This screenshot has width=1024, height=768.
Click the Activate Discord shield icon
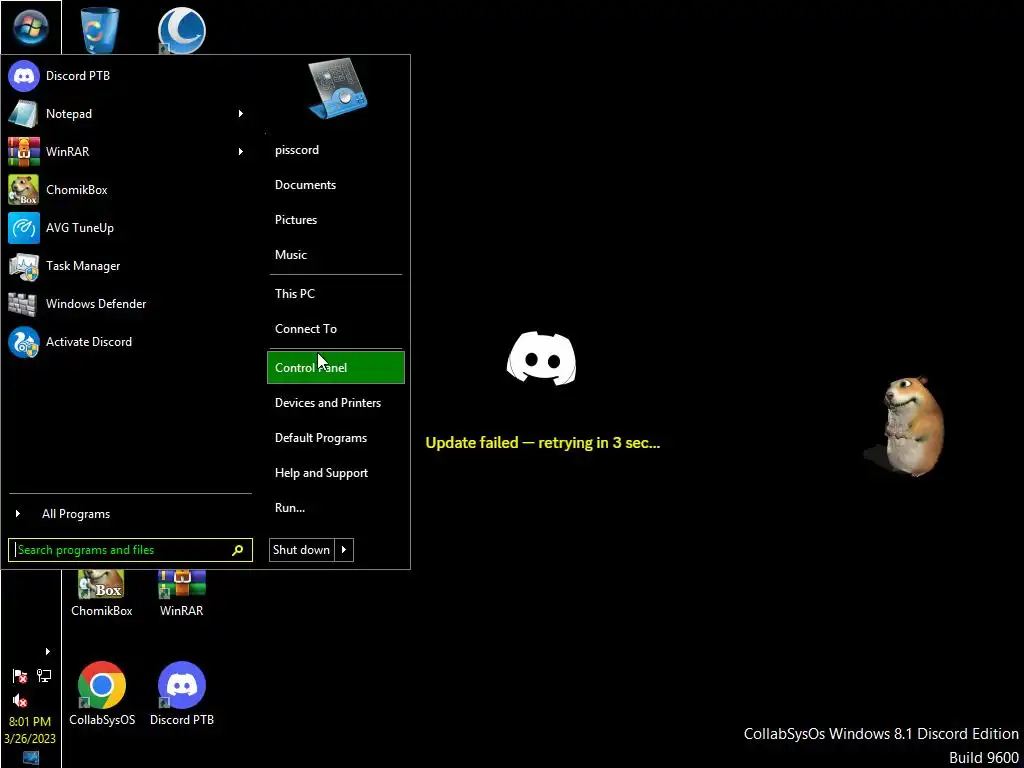24,342
